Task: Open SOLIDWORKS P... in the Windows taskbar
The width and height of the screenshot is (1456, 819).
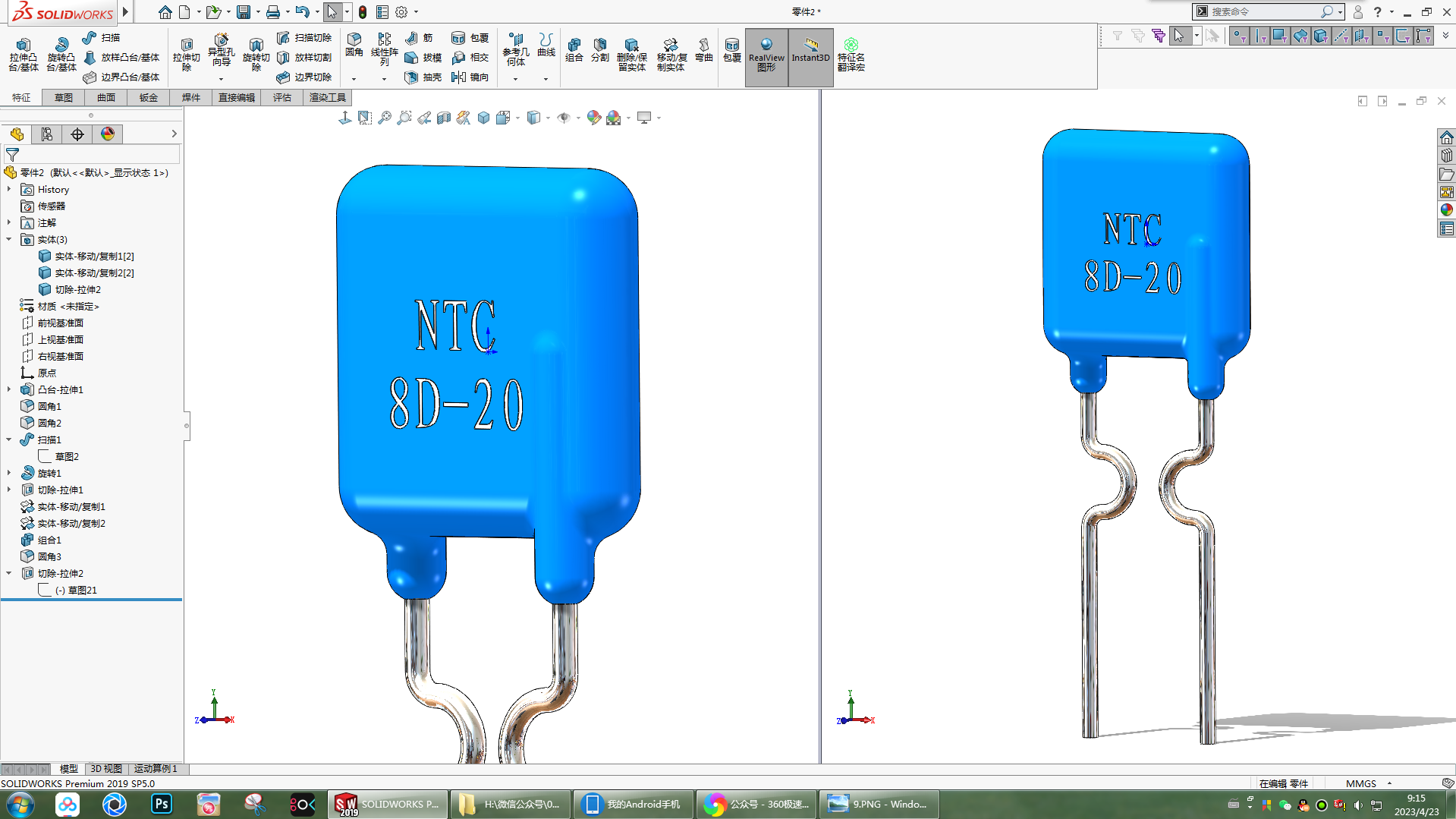Action: click(x=388, y=804)
